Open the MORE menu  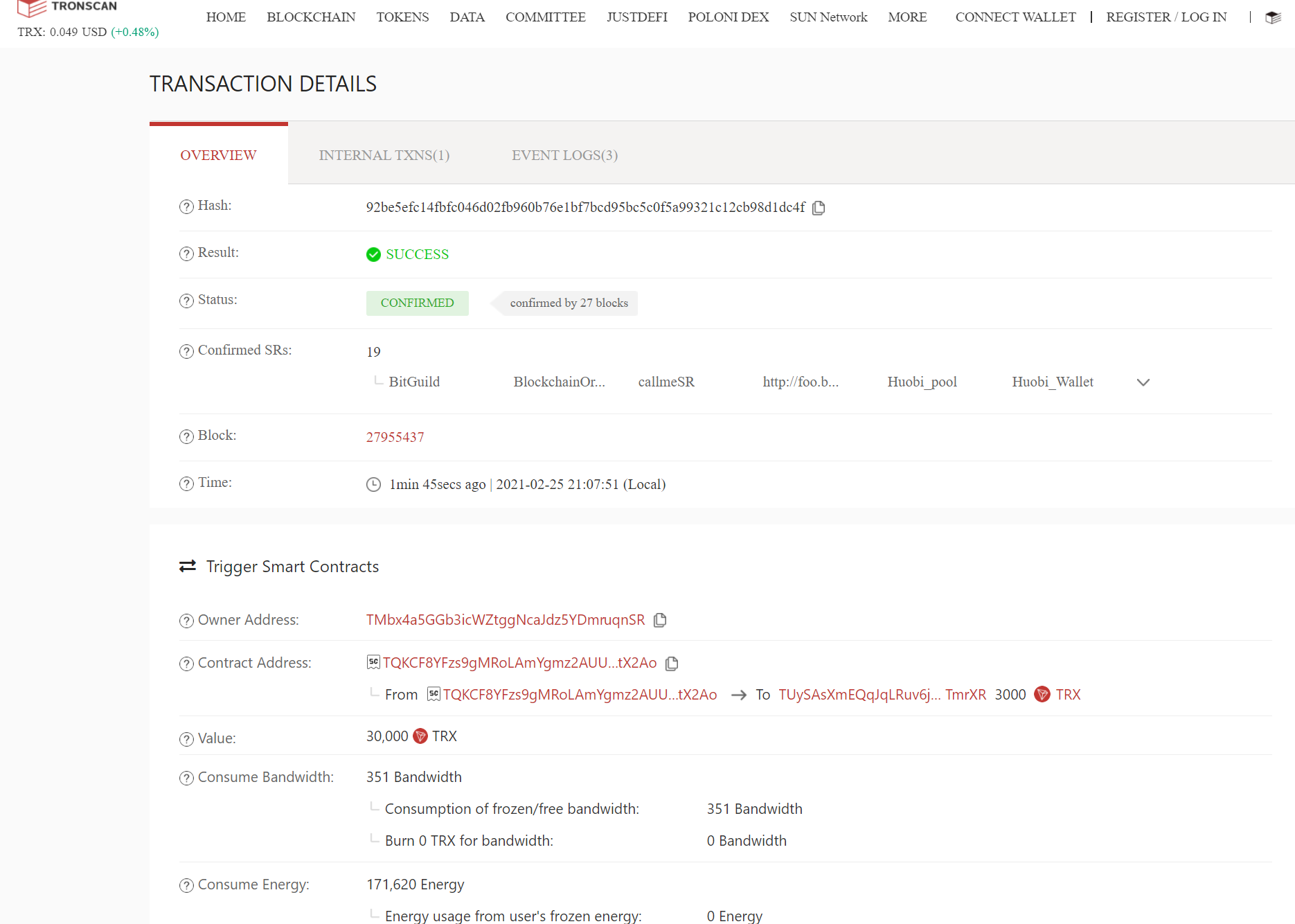tap(907, 17)
